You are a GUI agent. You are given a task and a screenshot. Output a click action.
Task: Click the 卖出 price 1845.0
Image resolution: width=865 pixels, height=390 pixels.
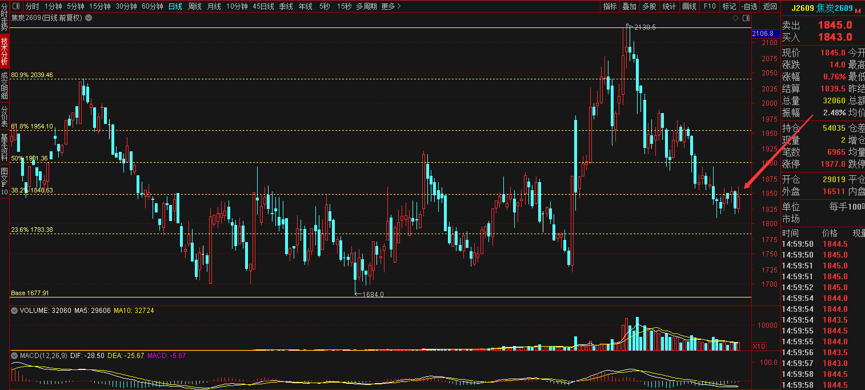click(x=835, y=25)
